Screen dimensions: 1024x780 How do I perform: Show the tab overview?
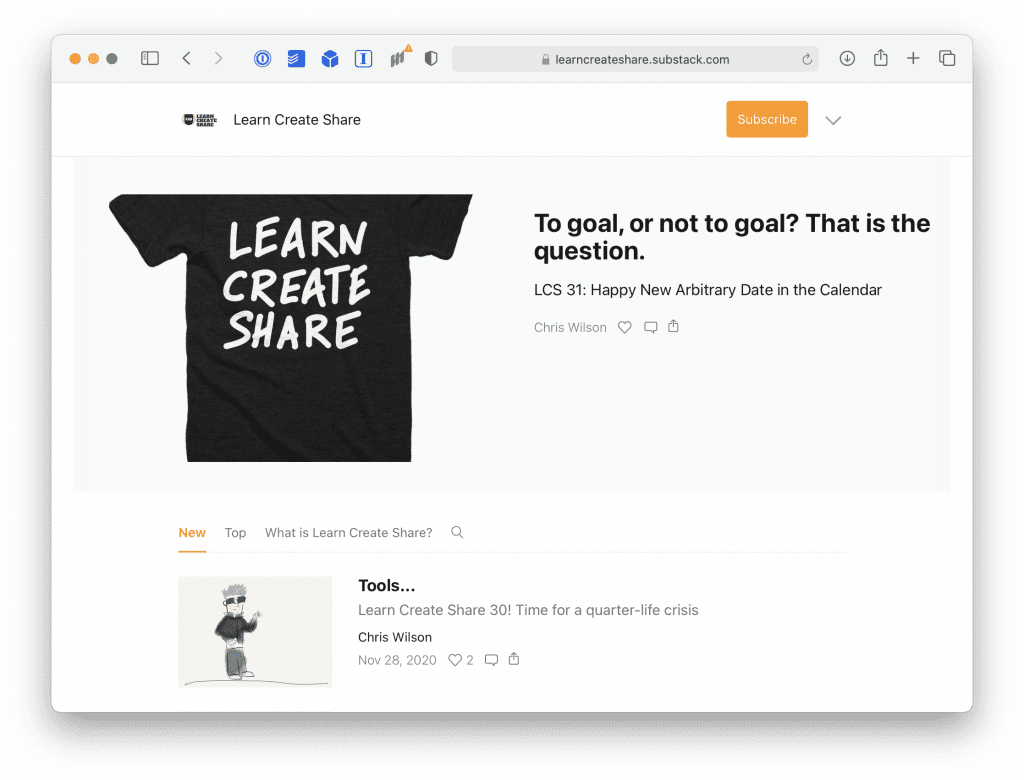pos(947,59)
